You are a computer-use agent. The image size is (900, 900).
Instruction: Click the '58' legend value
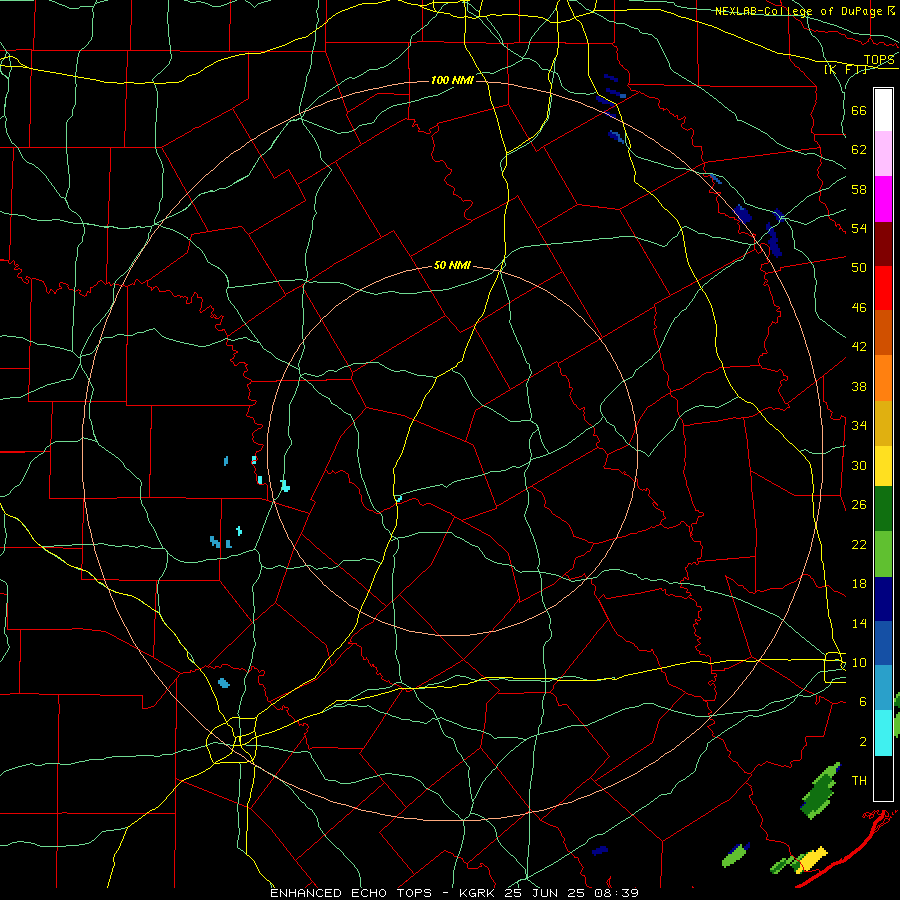pyautogui.click(x=859, y=190)
